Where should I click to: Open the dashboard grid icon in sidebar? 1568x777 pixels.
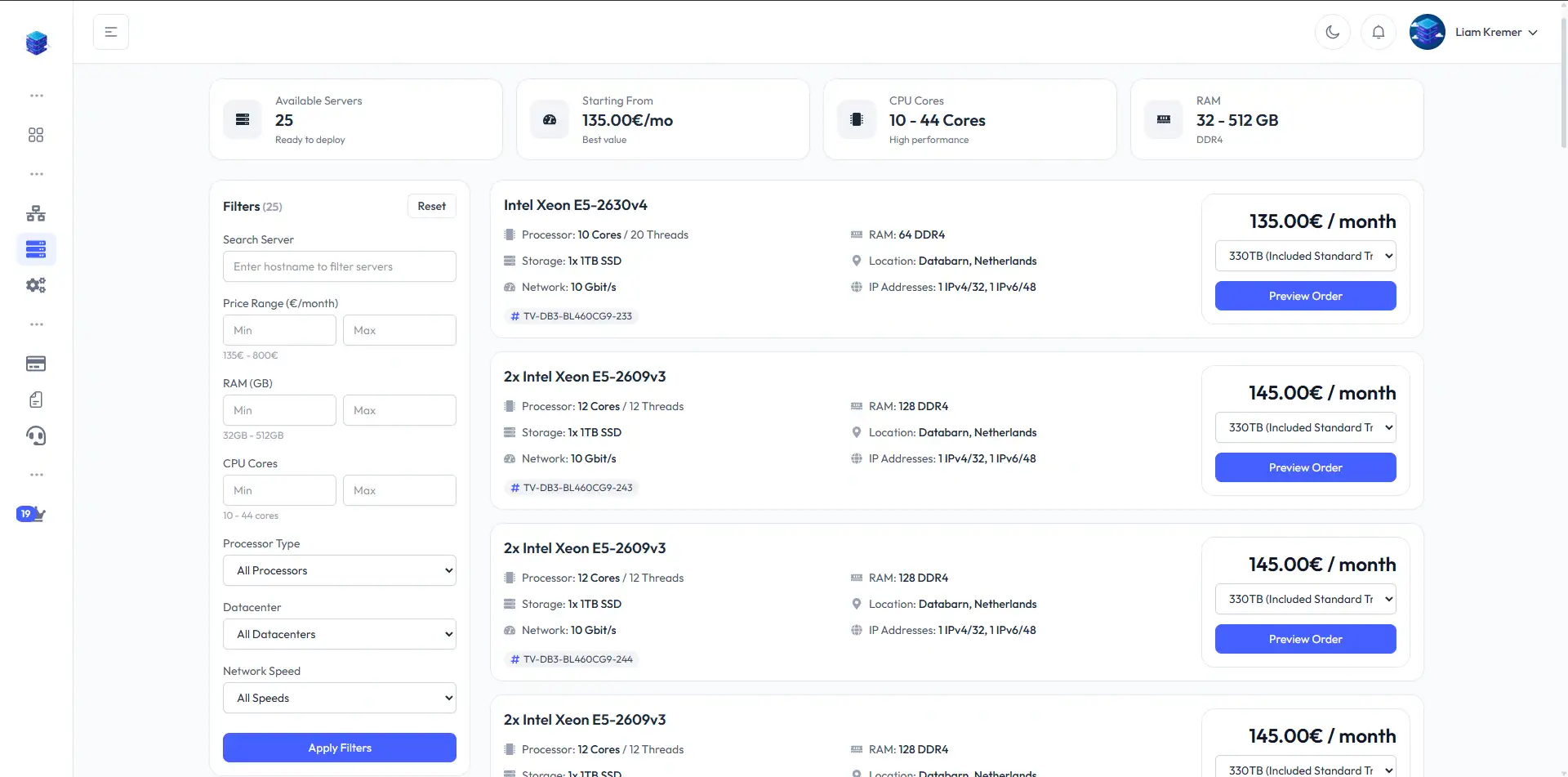[x=36, y=135]
